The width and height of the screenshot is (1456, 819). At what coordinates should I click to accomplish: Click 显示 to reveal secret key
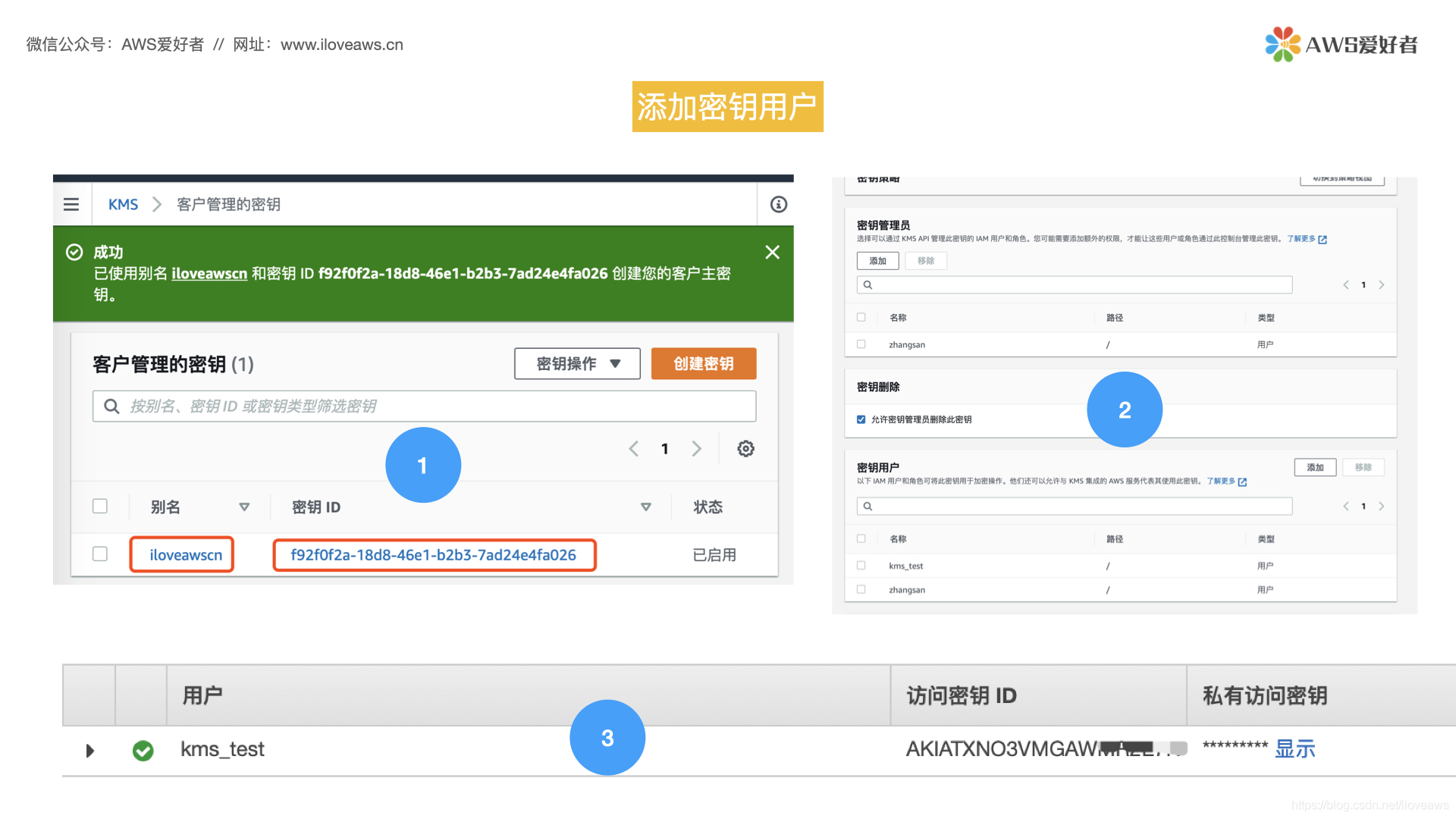click(x=1294, y=749)
